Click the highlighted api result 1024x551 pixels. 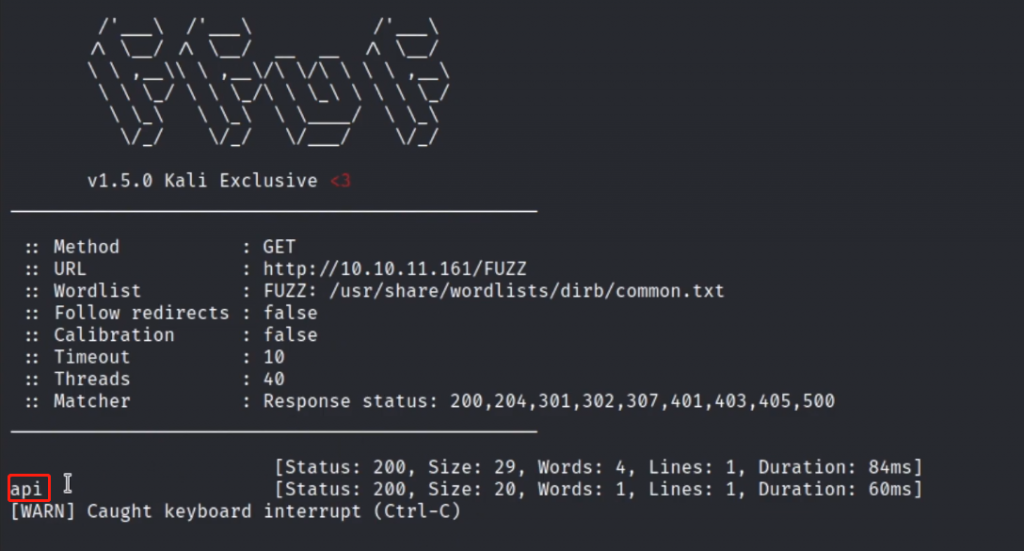[29, 489]
